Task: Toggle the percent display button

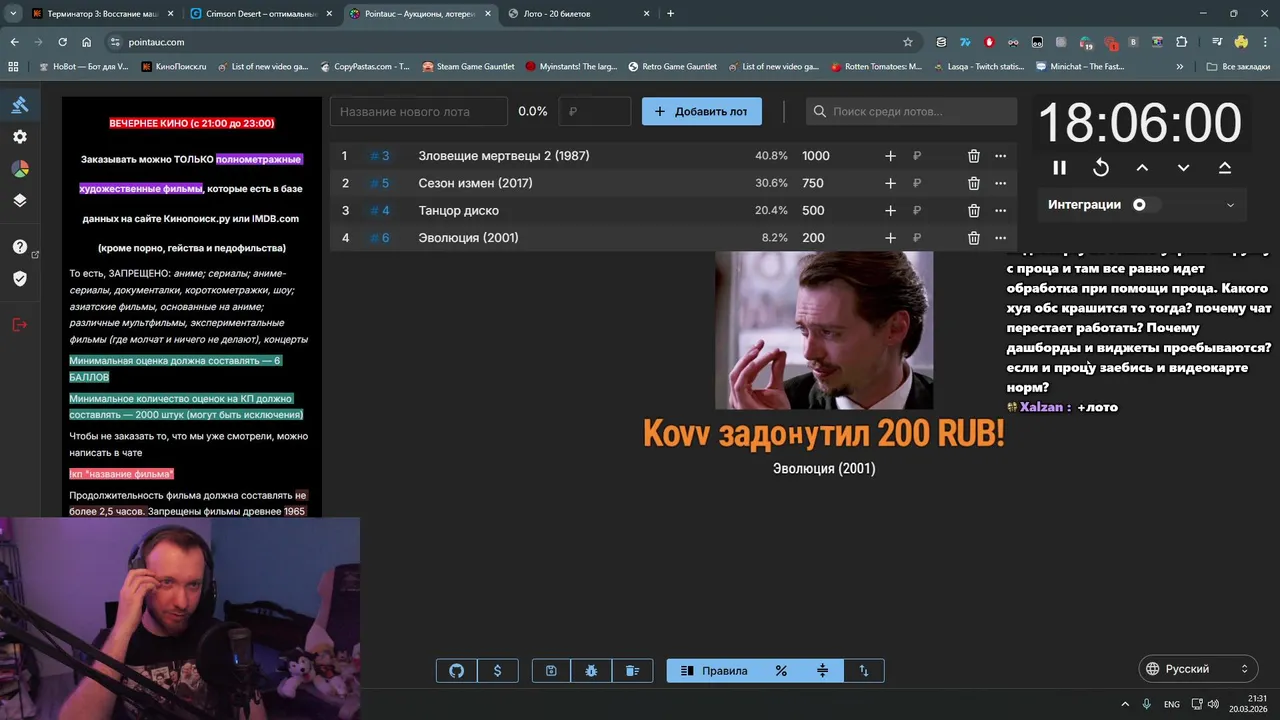Action: 781,671
